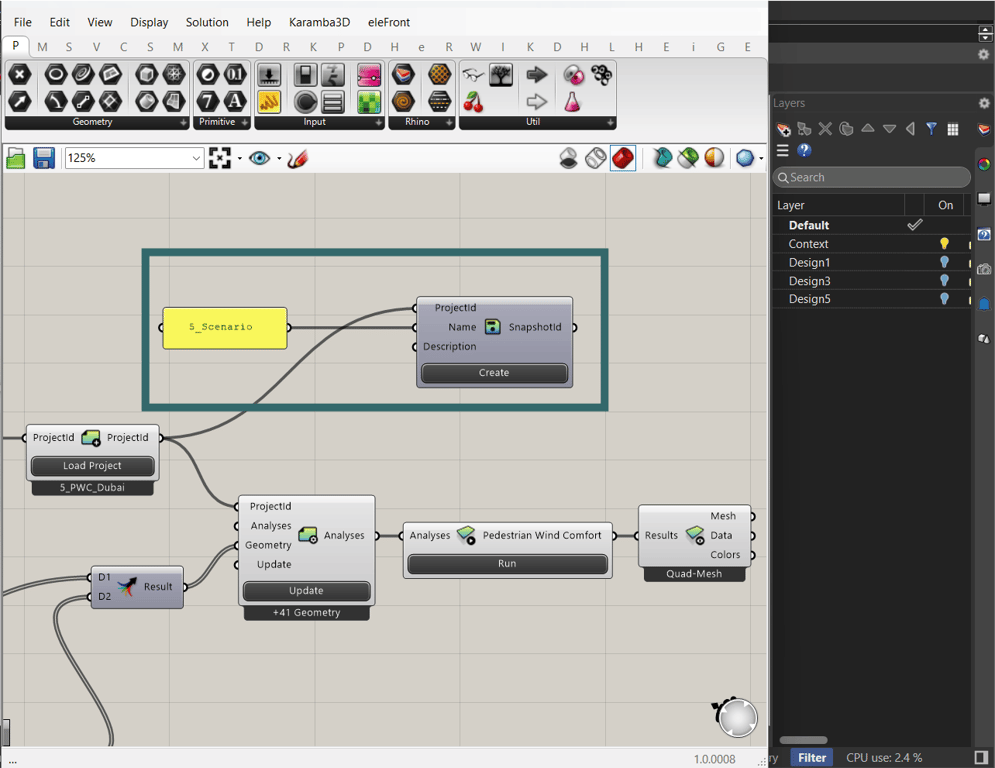The width and height of the screenshot is (995, 768).
Task: Select the red shaded preview mode icon
Action: tap(623, 158)
